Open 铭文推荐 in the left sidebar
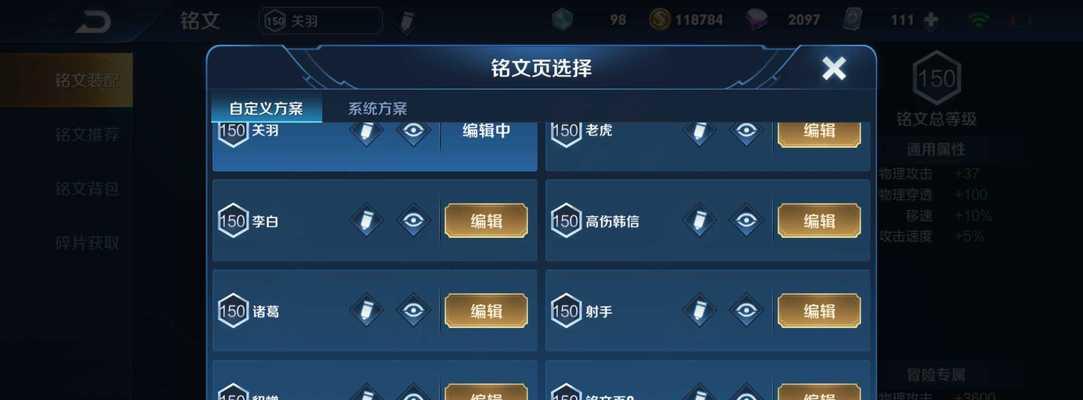 pos(87,134)
